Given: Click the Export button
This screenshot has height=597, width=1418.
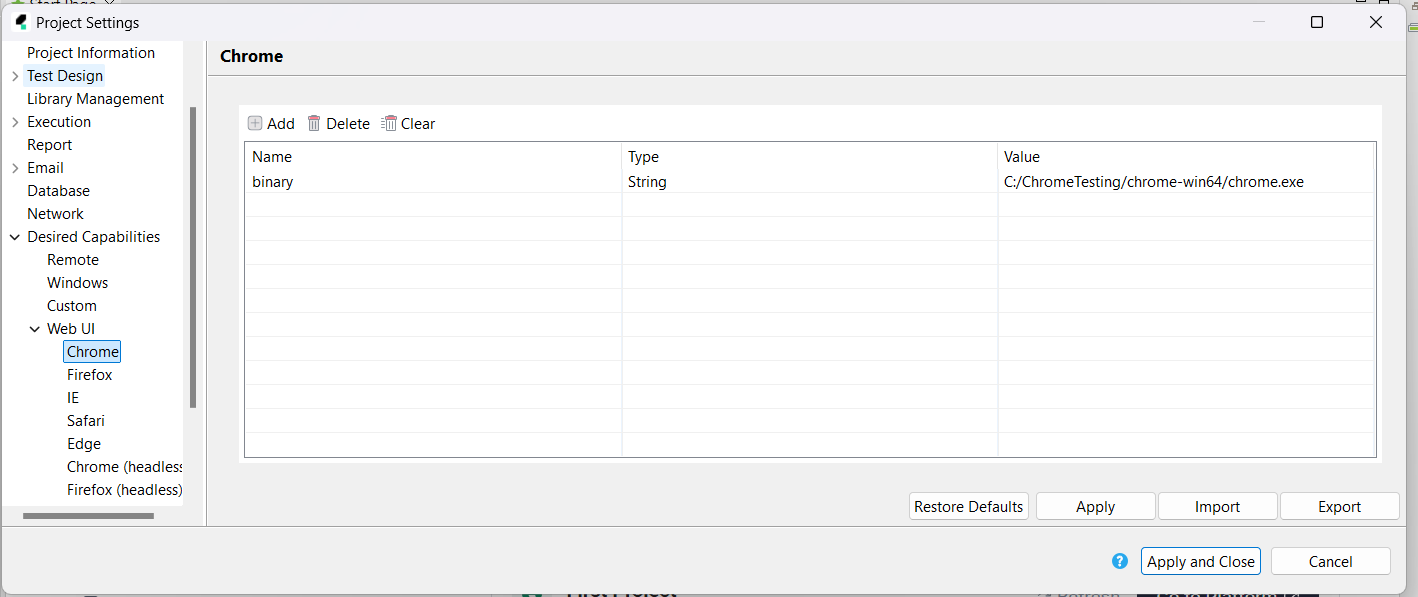Looking at the screenshot, I should tap(1339, 507).
